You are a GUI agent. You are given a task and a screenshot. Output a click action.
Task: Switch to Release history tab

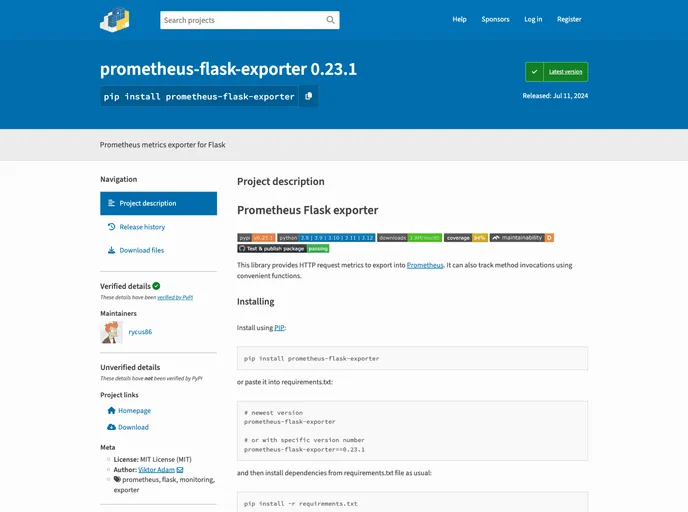click(158, 227)
